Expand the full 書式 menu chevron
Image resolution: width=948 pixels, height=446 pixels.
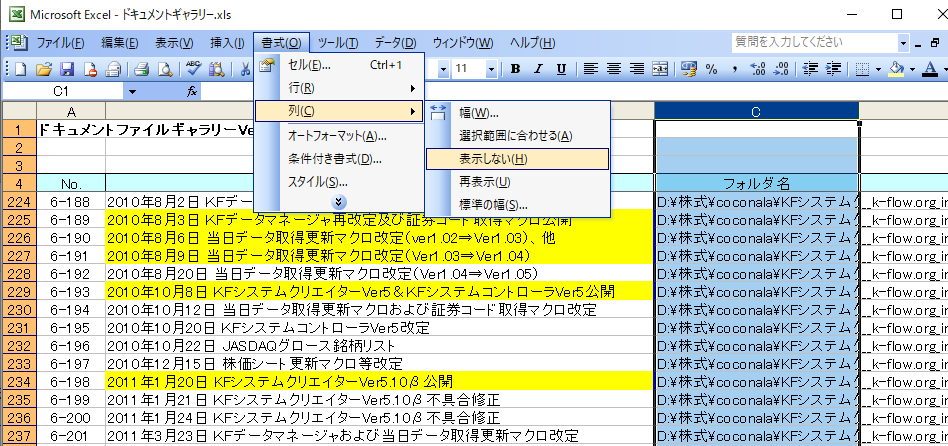tap(340, 202)
